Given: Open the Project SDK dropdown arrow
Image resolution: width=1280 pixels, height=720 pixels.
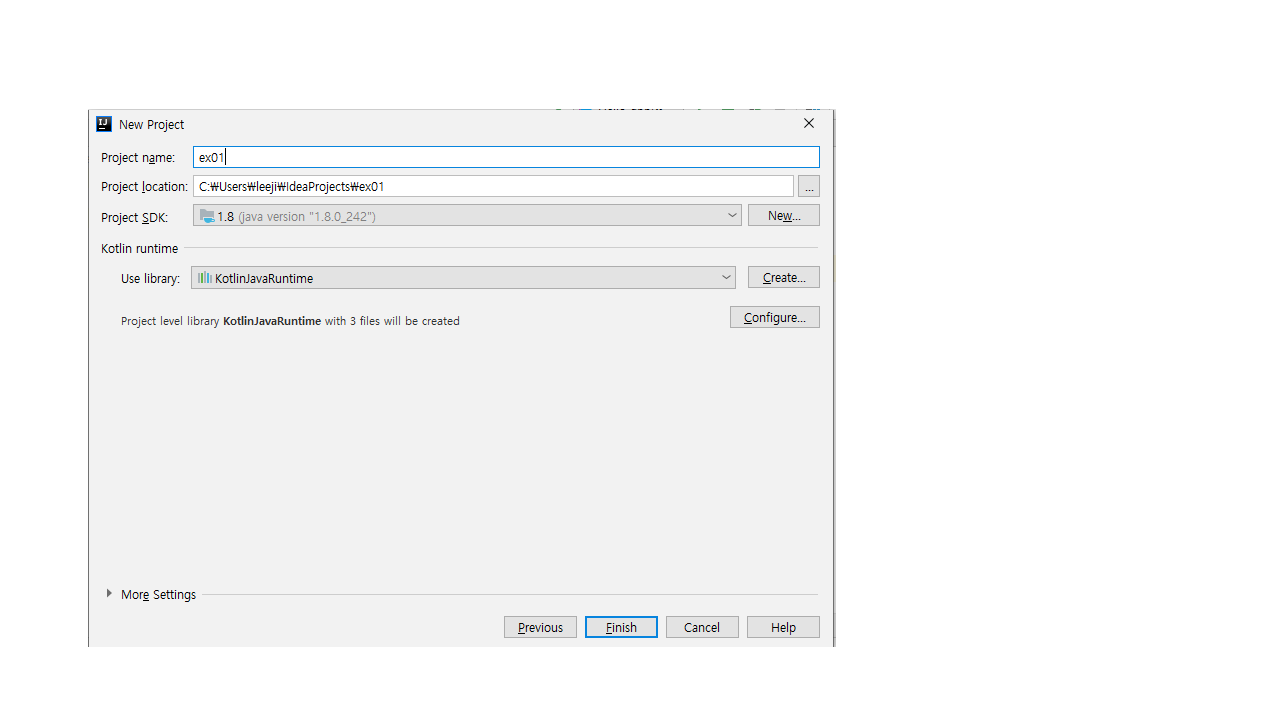Looking at the screenshot, I should click(732, 216).
